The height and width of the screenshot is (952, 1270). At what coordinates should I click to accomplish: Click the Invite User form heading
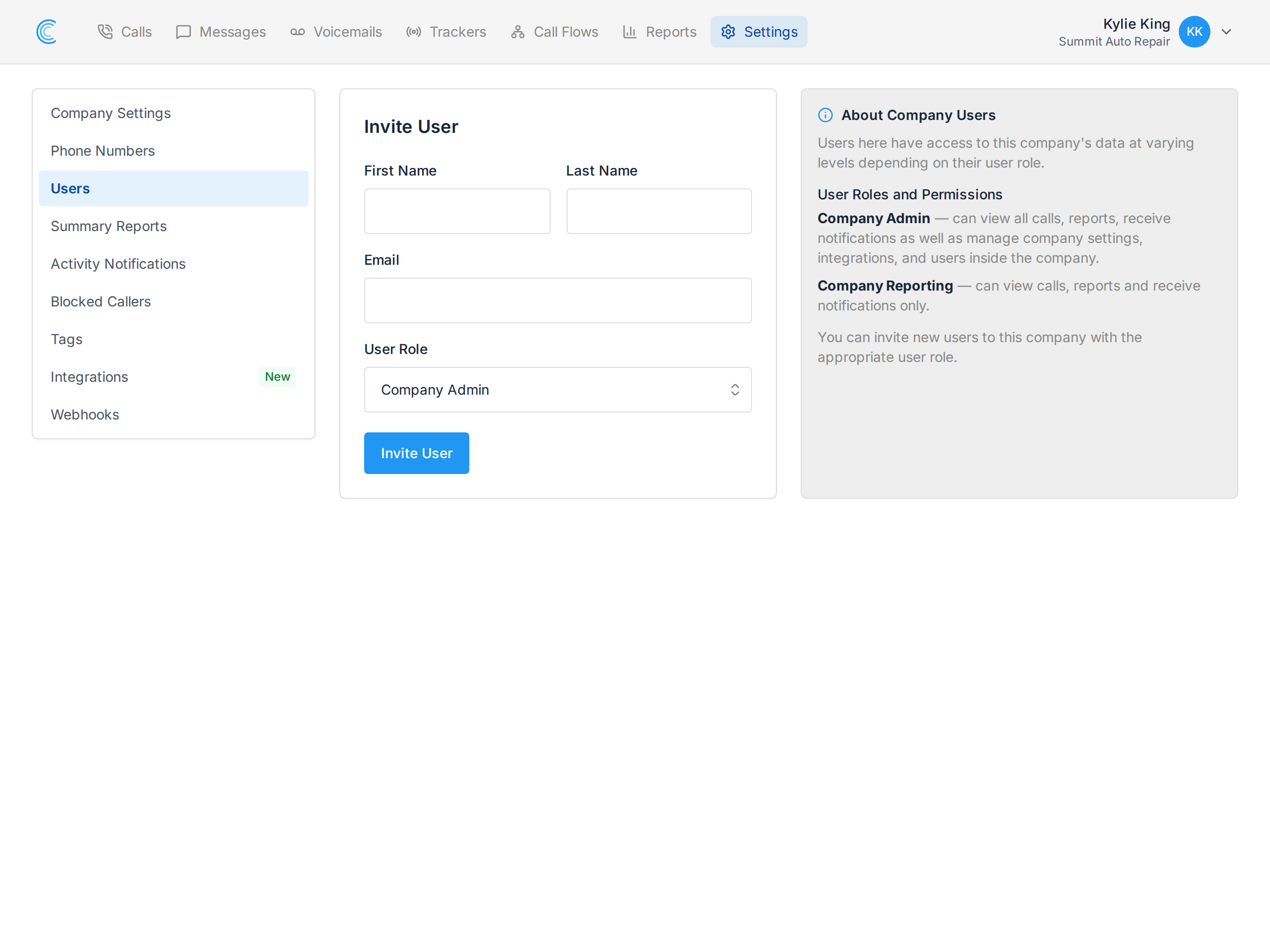pyautogui.click(x=411, y=126)
